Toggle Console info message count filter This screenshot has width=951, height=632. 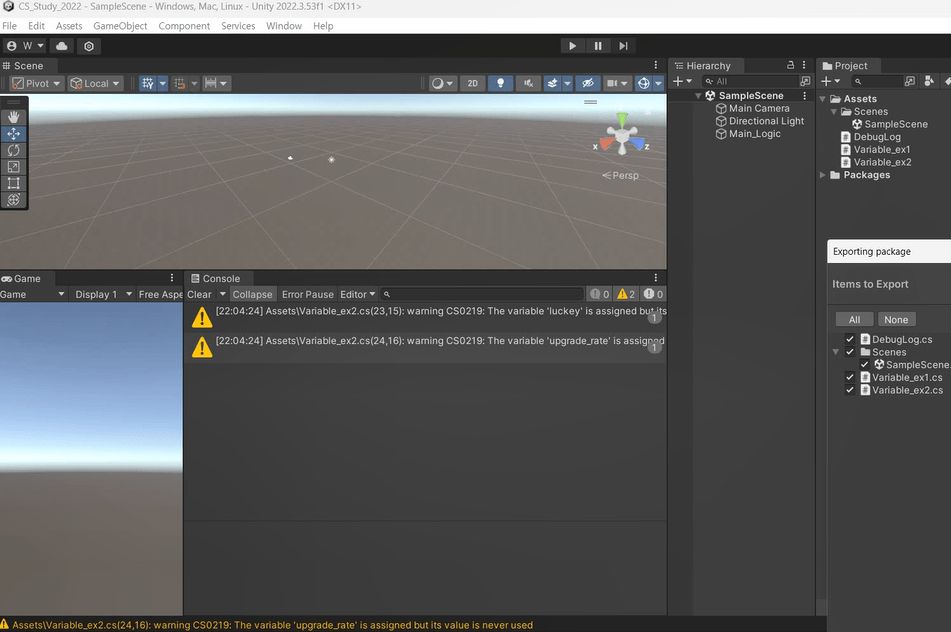[x=600, y=294]
